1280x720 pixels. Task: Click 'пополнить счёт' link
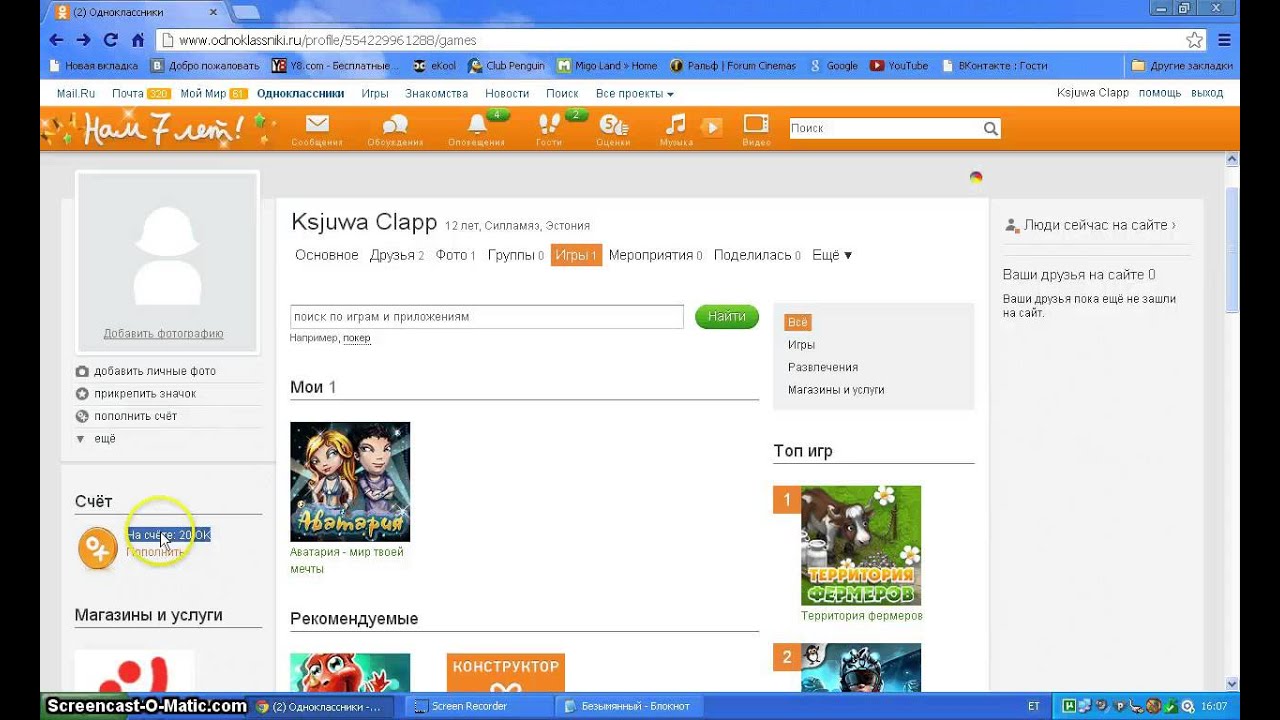pos(135,416)
